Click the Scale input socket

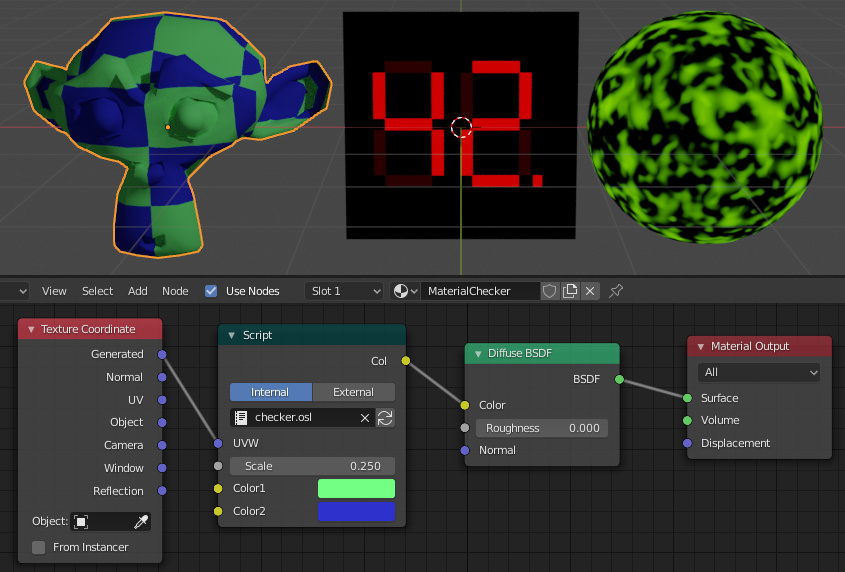(x=218, y=466)
